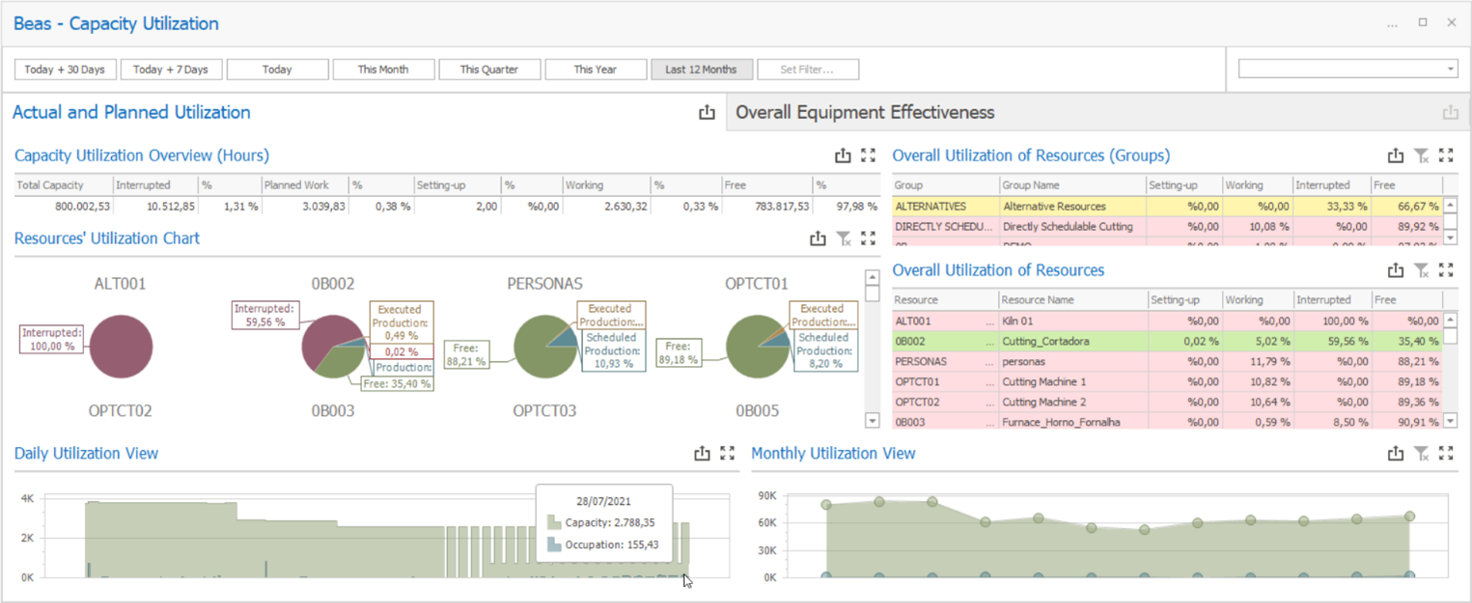
Task: Click the This Year button
Action: 595,70
